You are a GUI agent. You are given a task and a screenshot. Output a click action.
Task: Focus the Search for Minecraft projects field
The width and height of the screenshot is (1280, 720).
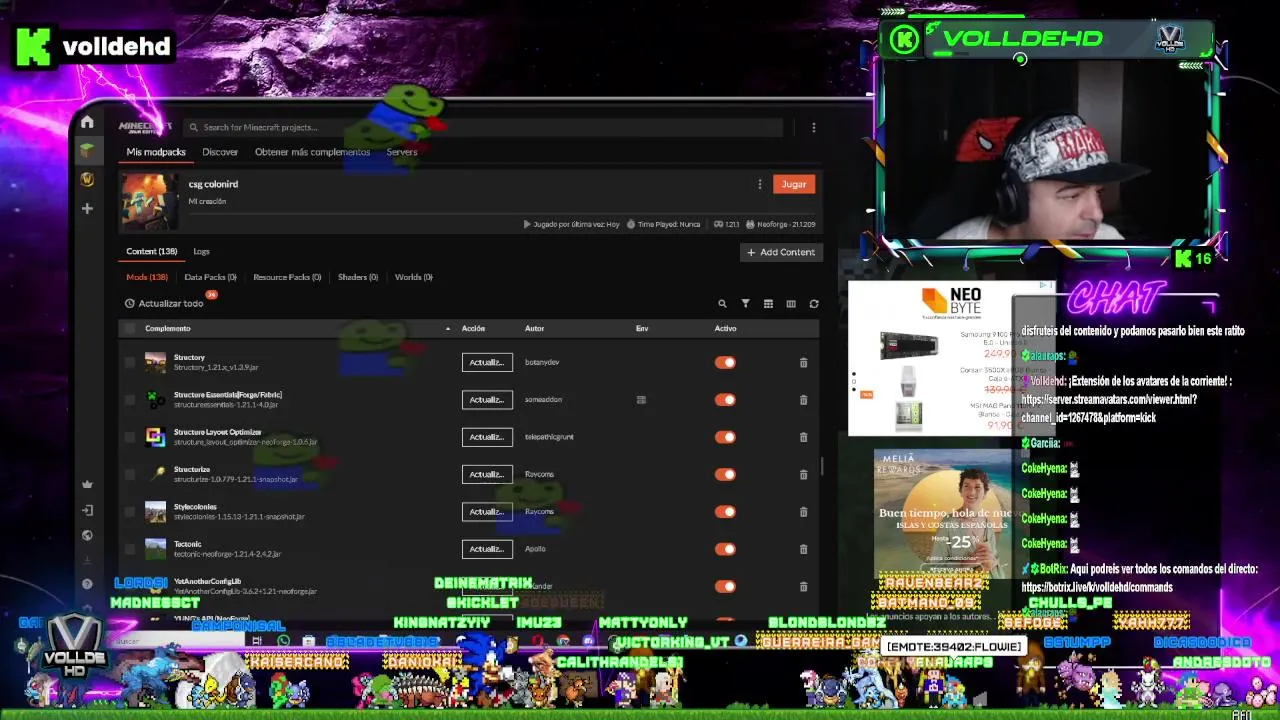click(x=483, y=127)
